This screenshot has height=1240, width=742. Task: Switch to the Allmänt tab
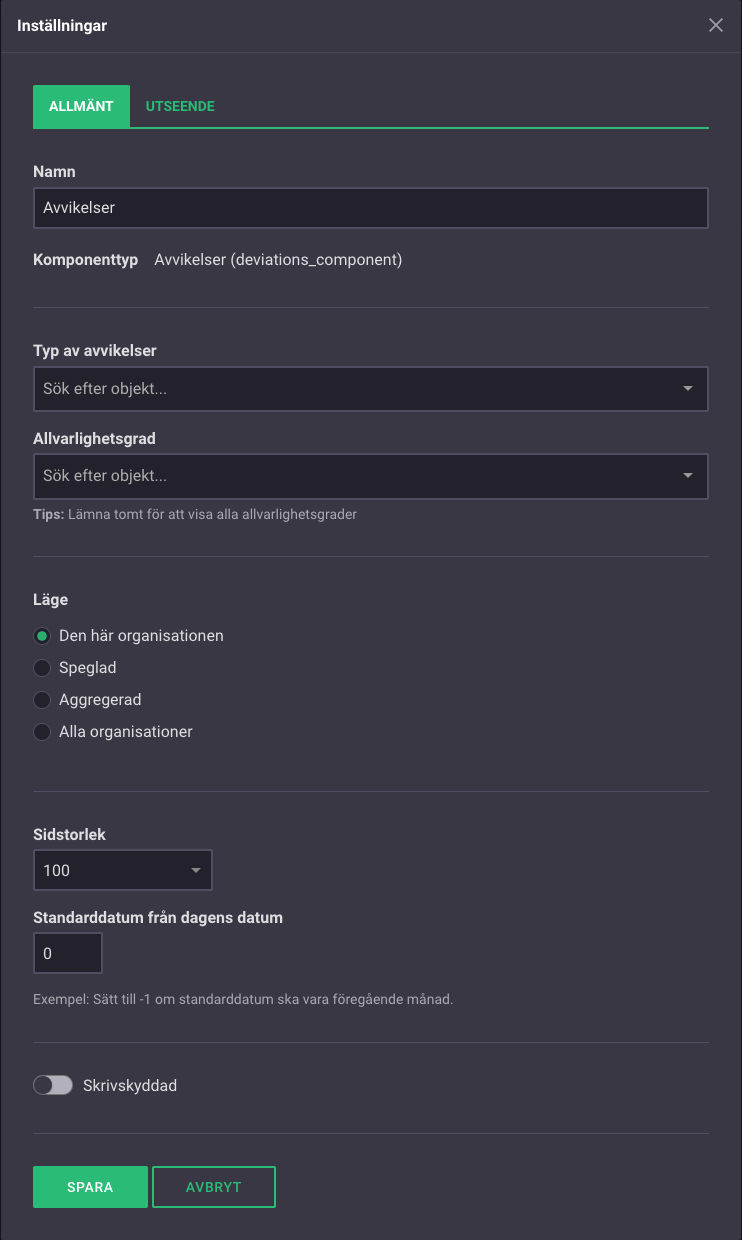coord(81,106)
